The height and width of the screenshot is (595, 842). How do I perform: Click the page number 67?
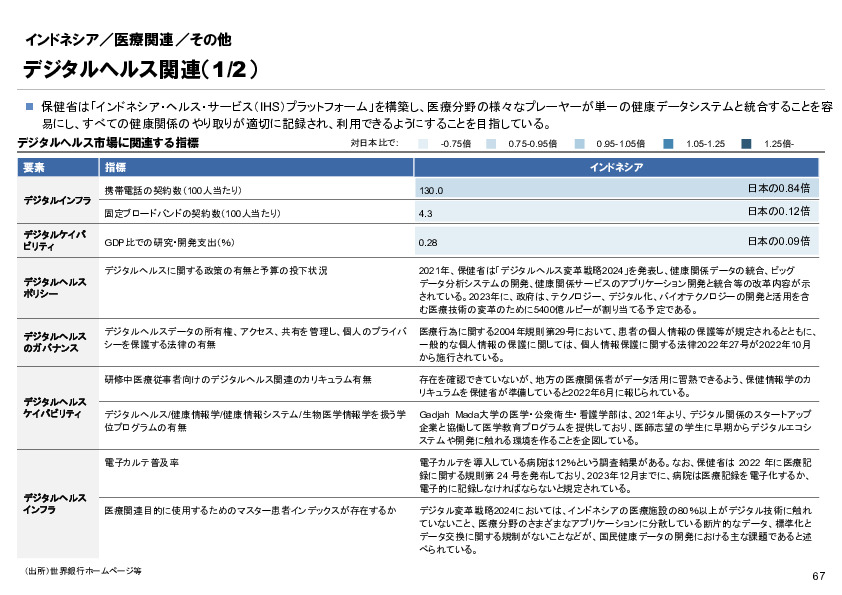coord(818,574)
